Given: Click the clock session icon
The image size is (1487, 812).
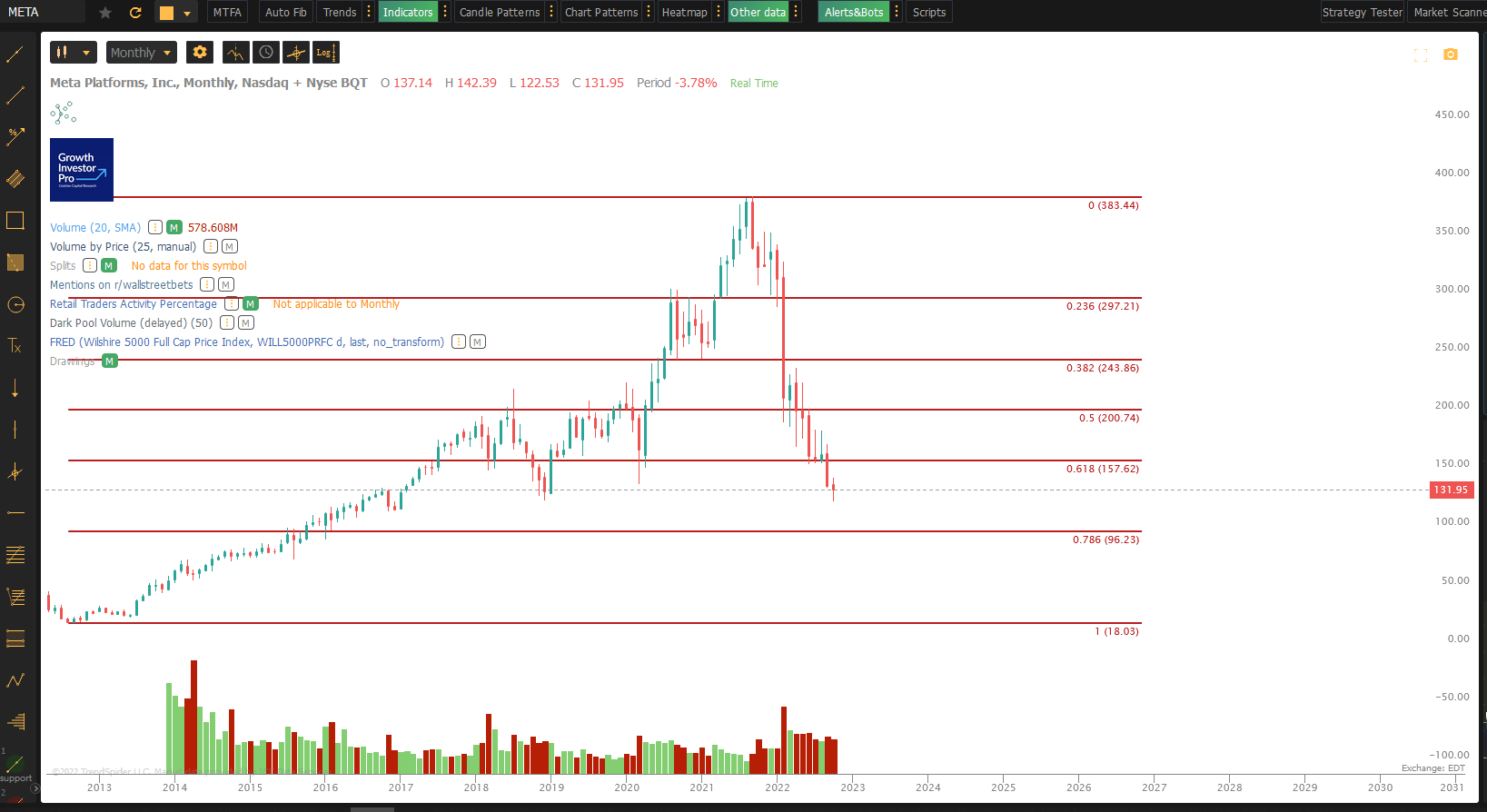Looking at the screenshot, I should (x=266, y=53).
